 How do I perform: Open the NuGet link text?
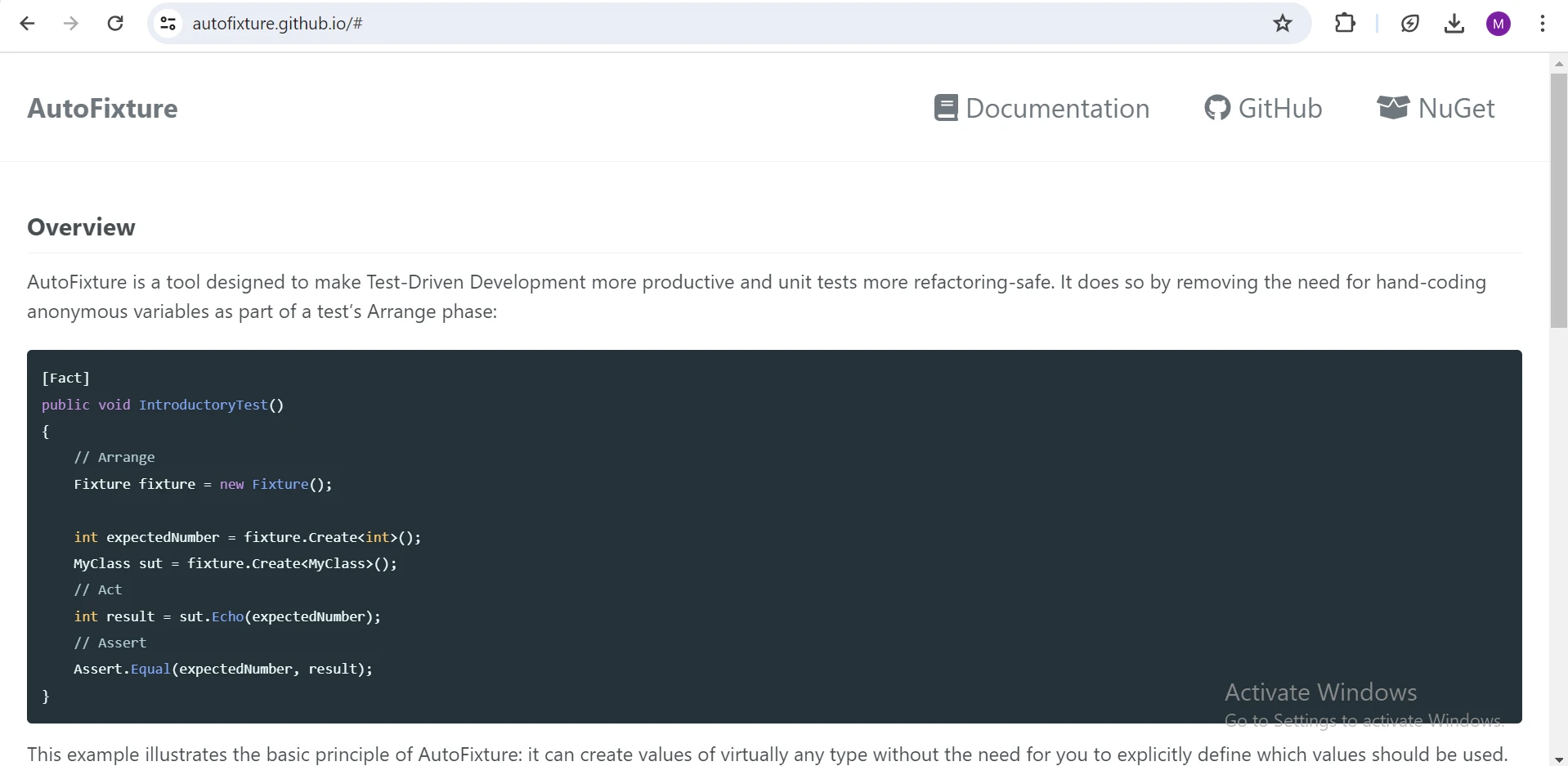(1457, 108)
